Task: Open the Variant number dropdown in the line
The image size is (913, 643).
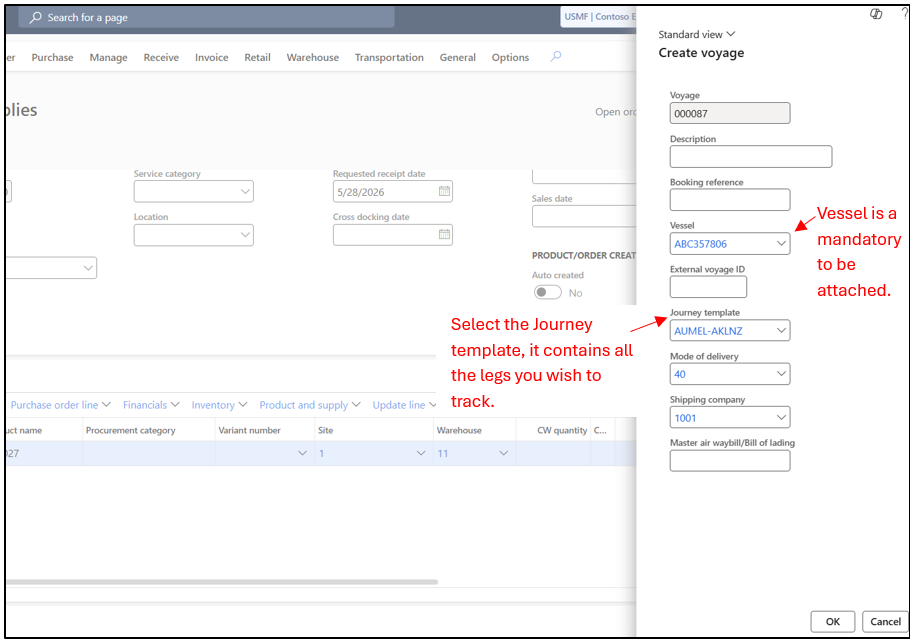Action: (302, 453)
